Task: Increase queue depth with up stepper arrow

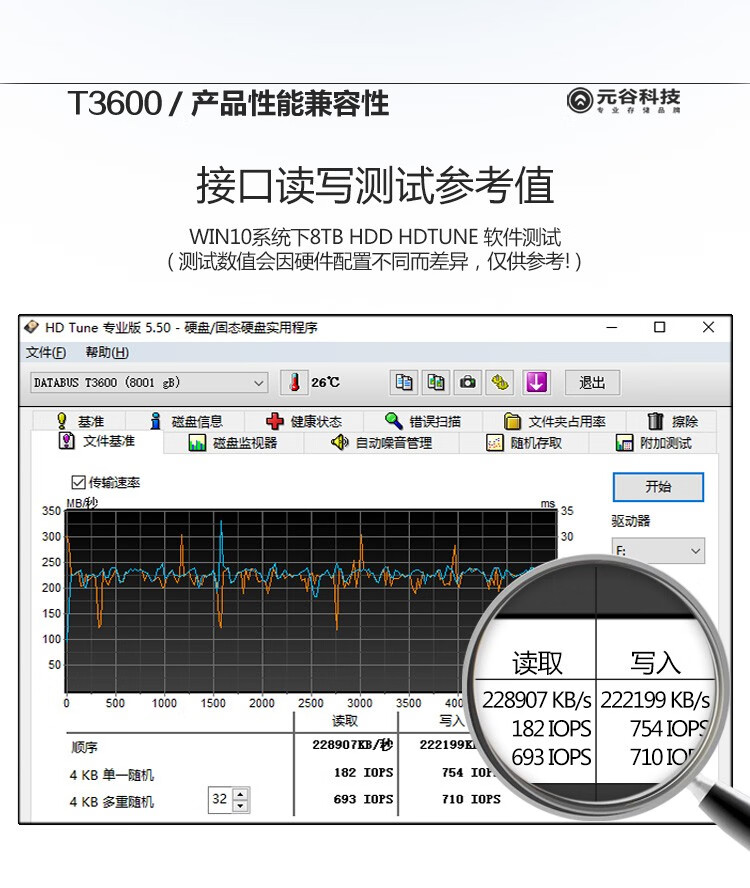Action: point(241,794)
